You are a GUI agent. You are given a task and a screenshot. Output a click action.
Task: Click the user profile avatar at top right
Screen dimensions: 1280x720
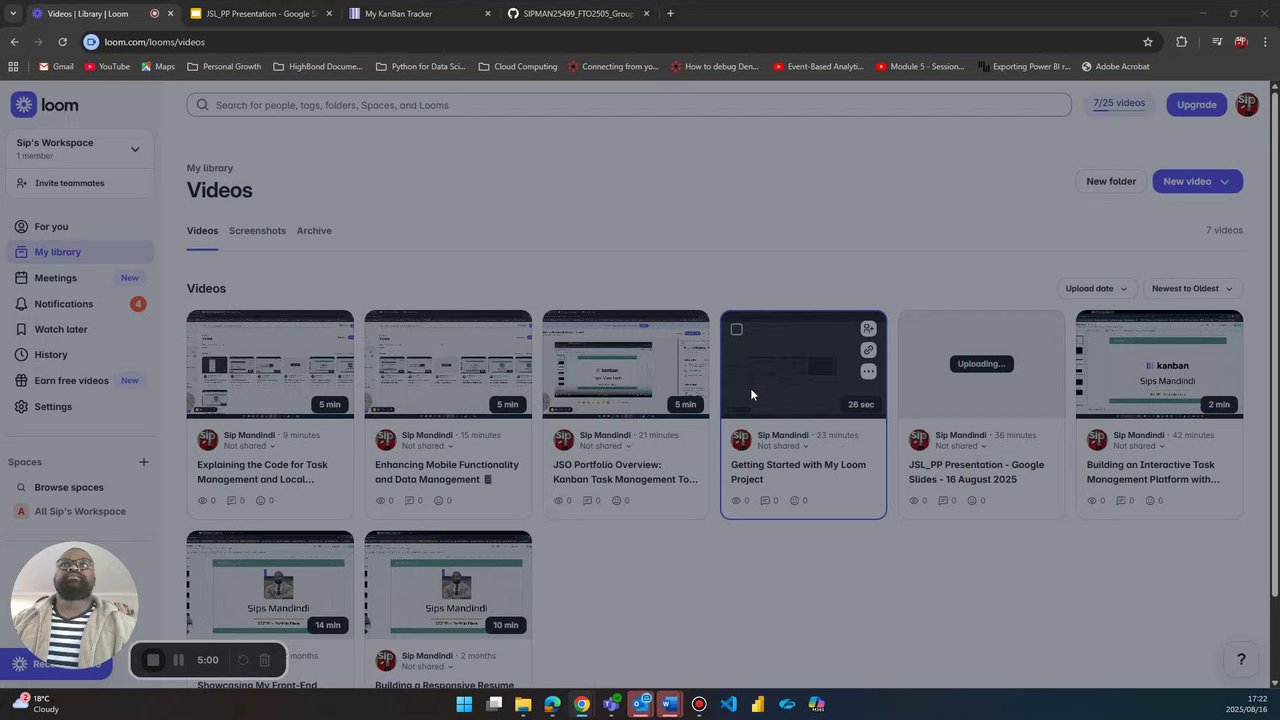tap(1247, 104)
